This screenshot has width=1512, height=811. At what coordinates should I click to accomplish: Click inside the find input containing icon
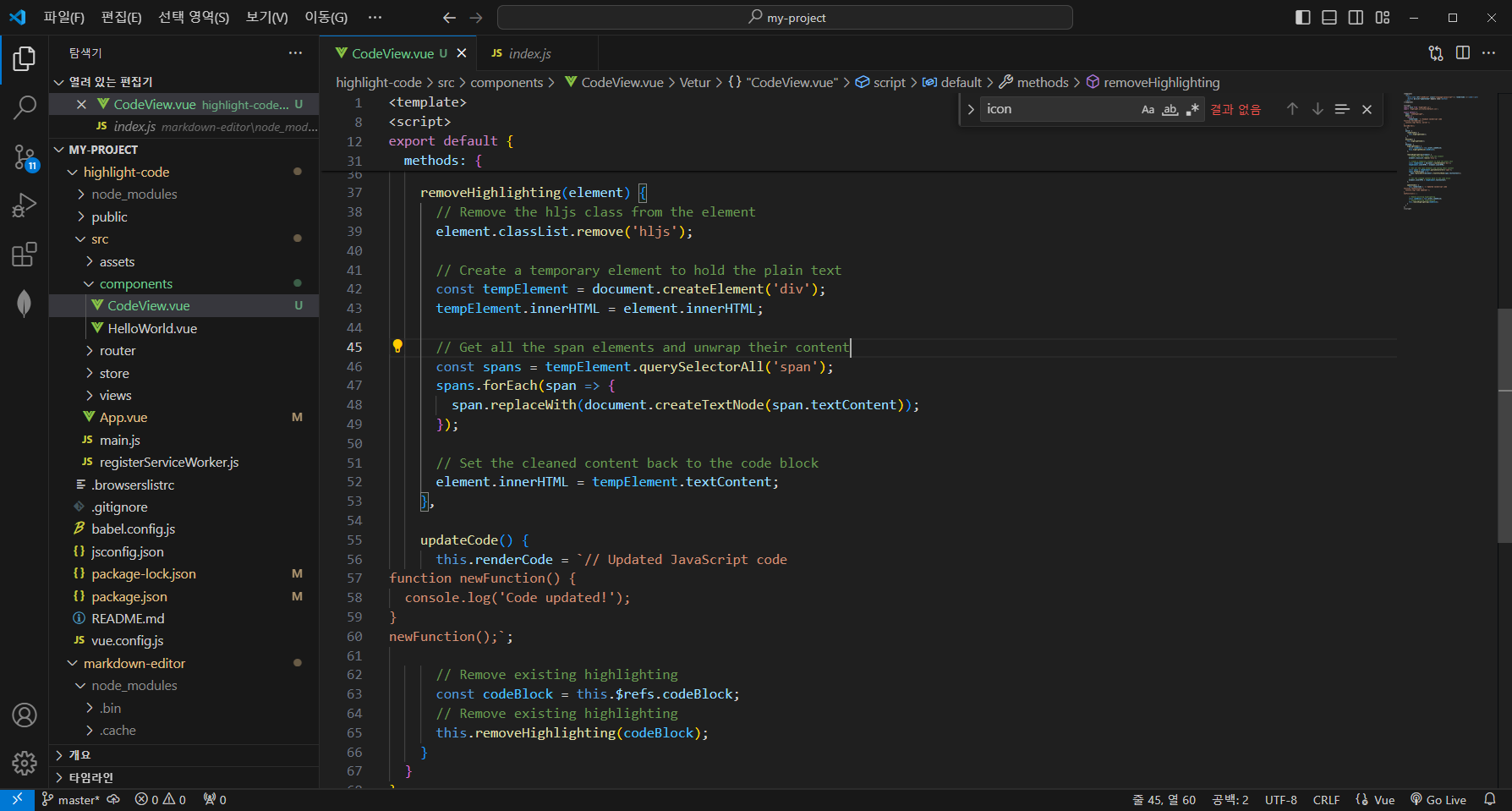tap(1057, 109)
